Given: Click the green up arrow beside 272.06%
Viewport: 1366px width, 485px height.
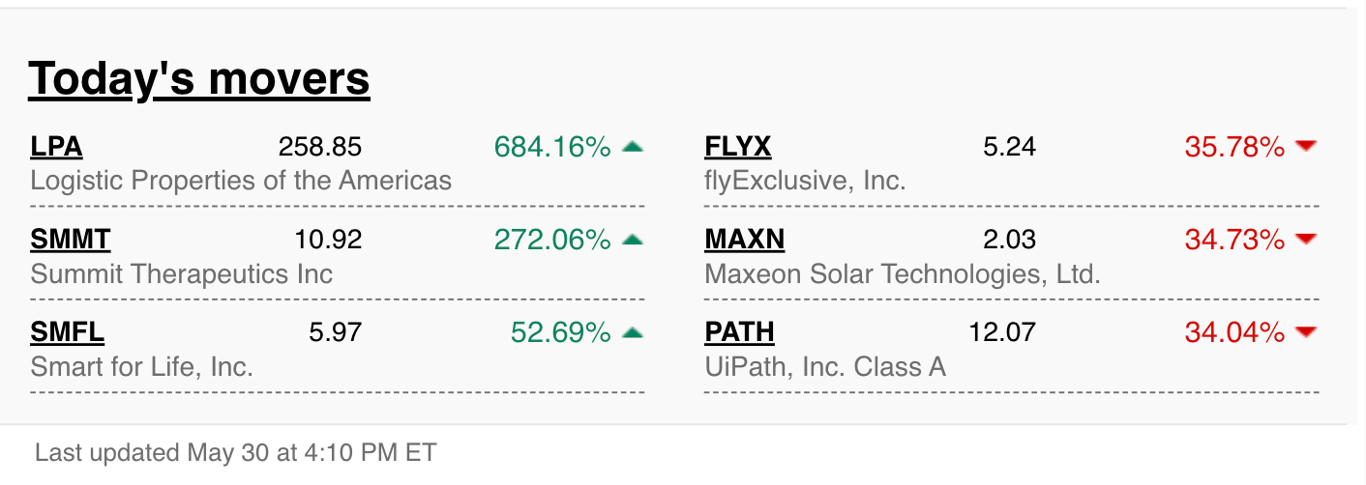Looking at the screenshot, I should (x=632, y=239).
